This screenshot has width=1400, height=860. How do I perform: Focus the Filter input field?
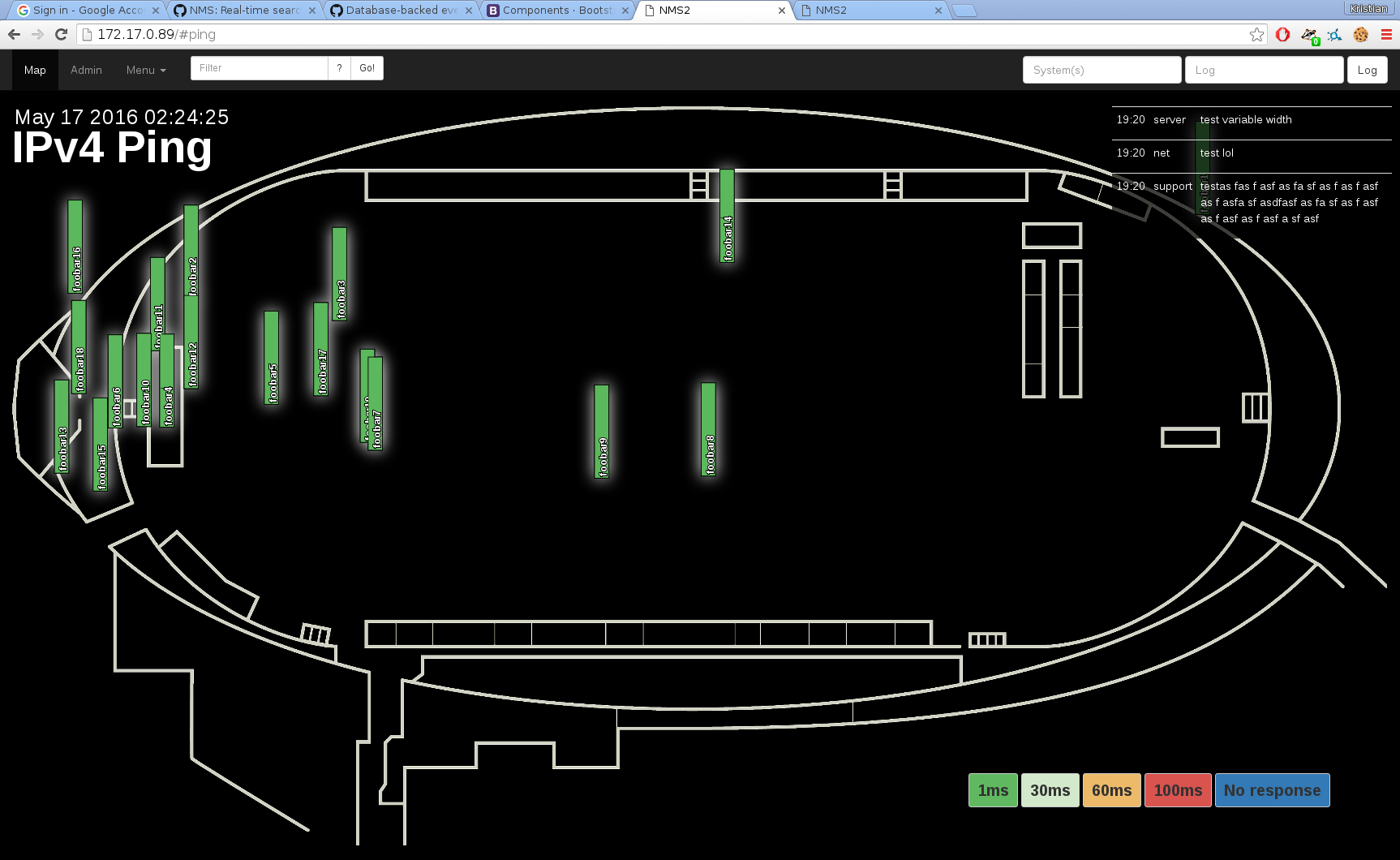[x=260, y=68]
